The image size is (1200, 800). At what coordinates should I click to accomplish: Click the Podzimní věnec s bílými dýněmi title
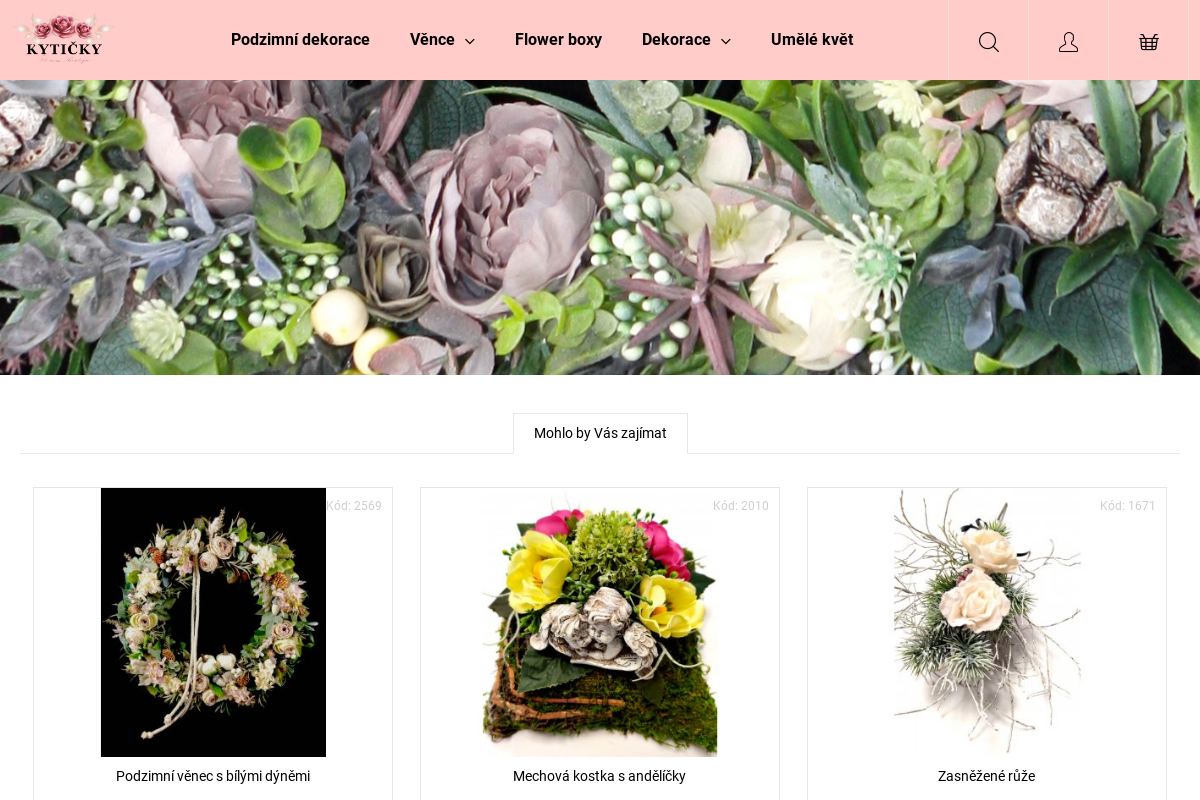click(213, 776)
